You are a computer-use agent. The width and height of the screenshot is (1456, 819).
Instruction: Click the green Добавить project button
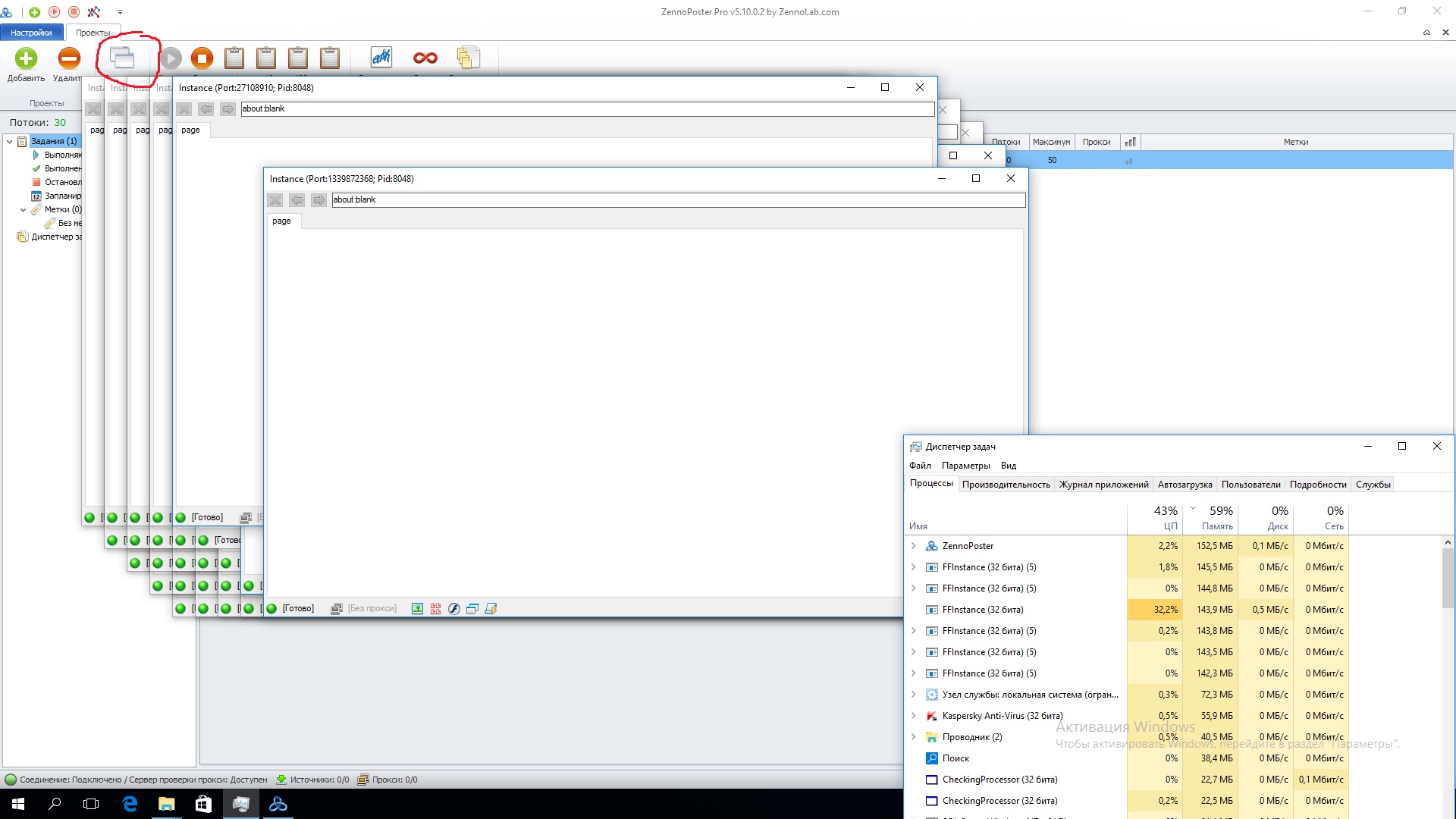26,58
